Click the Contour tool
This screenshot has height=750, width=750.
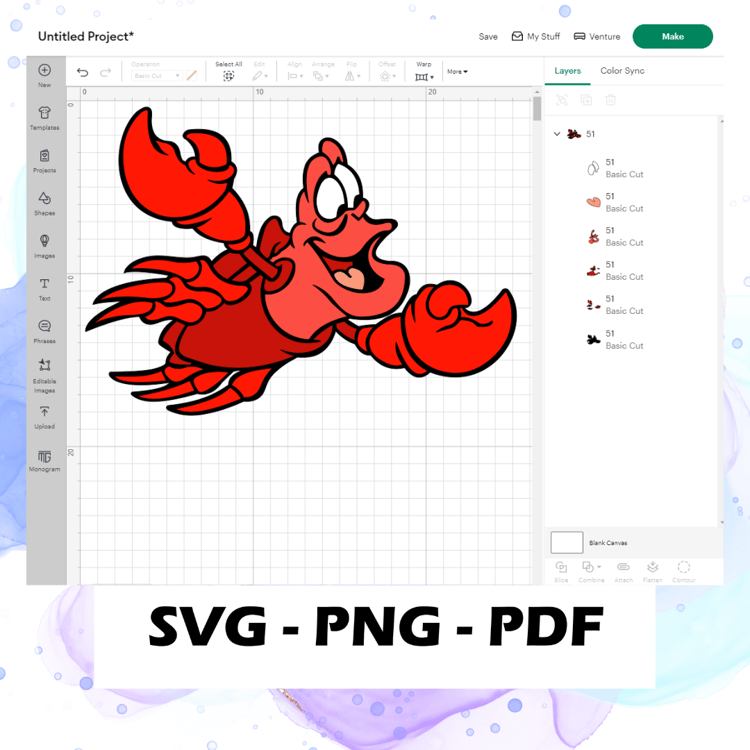(684, 572)
